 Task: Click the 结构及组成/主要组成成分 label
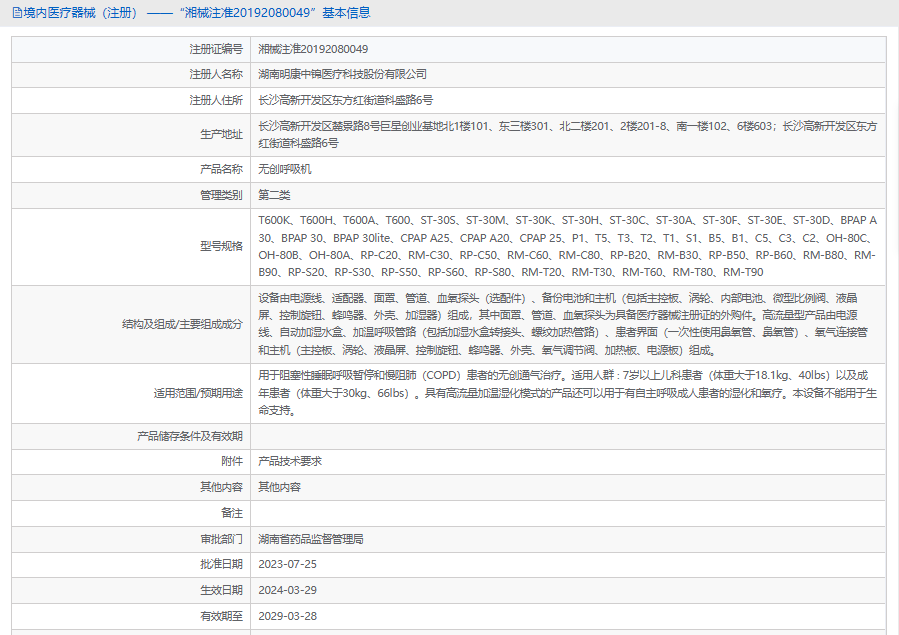pos(182,324)
